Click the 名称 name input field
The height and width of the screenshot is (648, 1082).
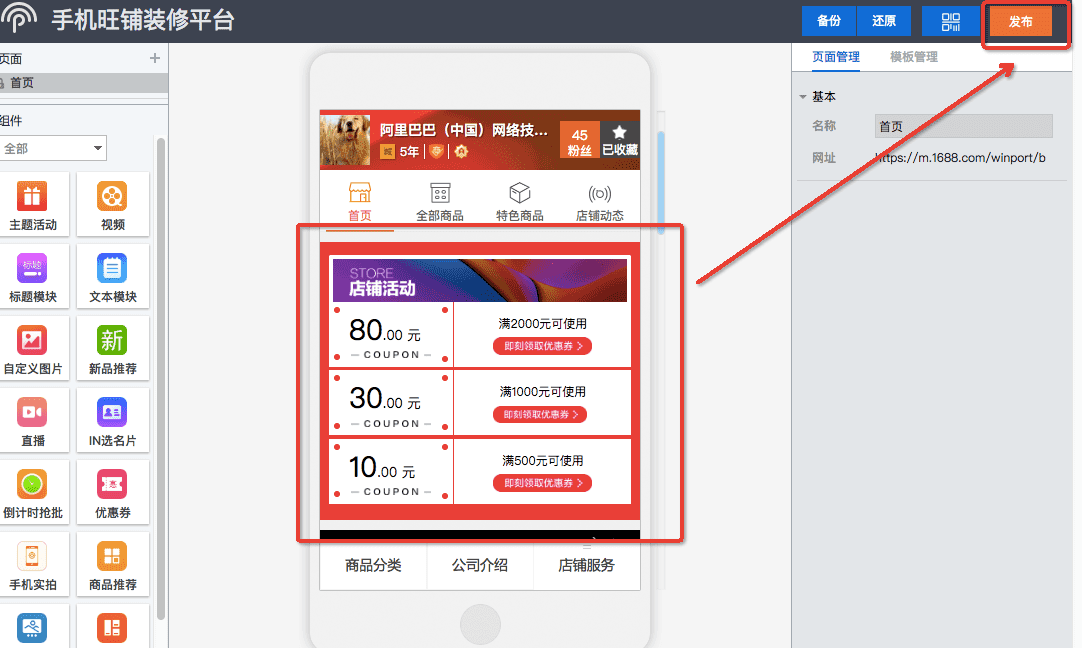[963, 126]
